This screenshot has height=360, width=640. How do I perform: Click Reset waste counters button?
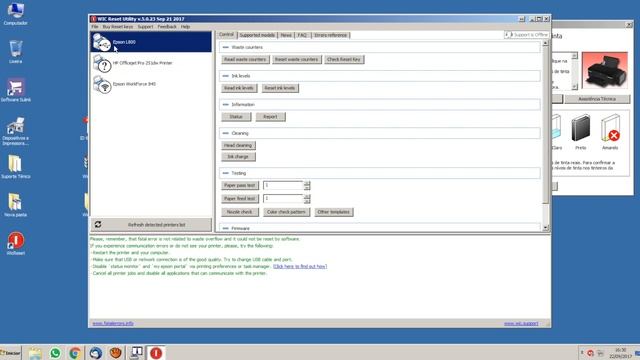(x=296, y=60)
